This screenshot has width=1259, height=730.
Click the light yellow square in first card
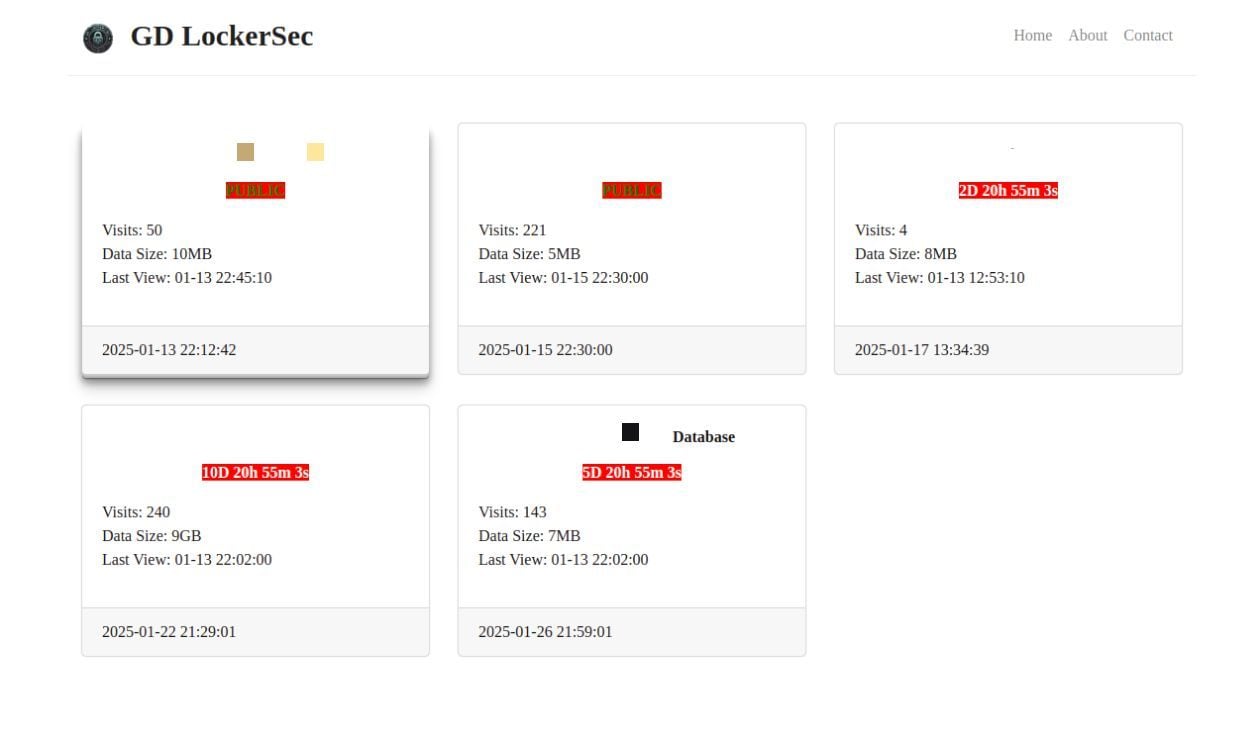(x=315, y=152)
